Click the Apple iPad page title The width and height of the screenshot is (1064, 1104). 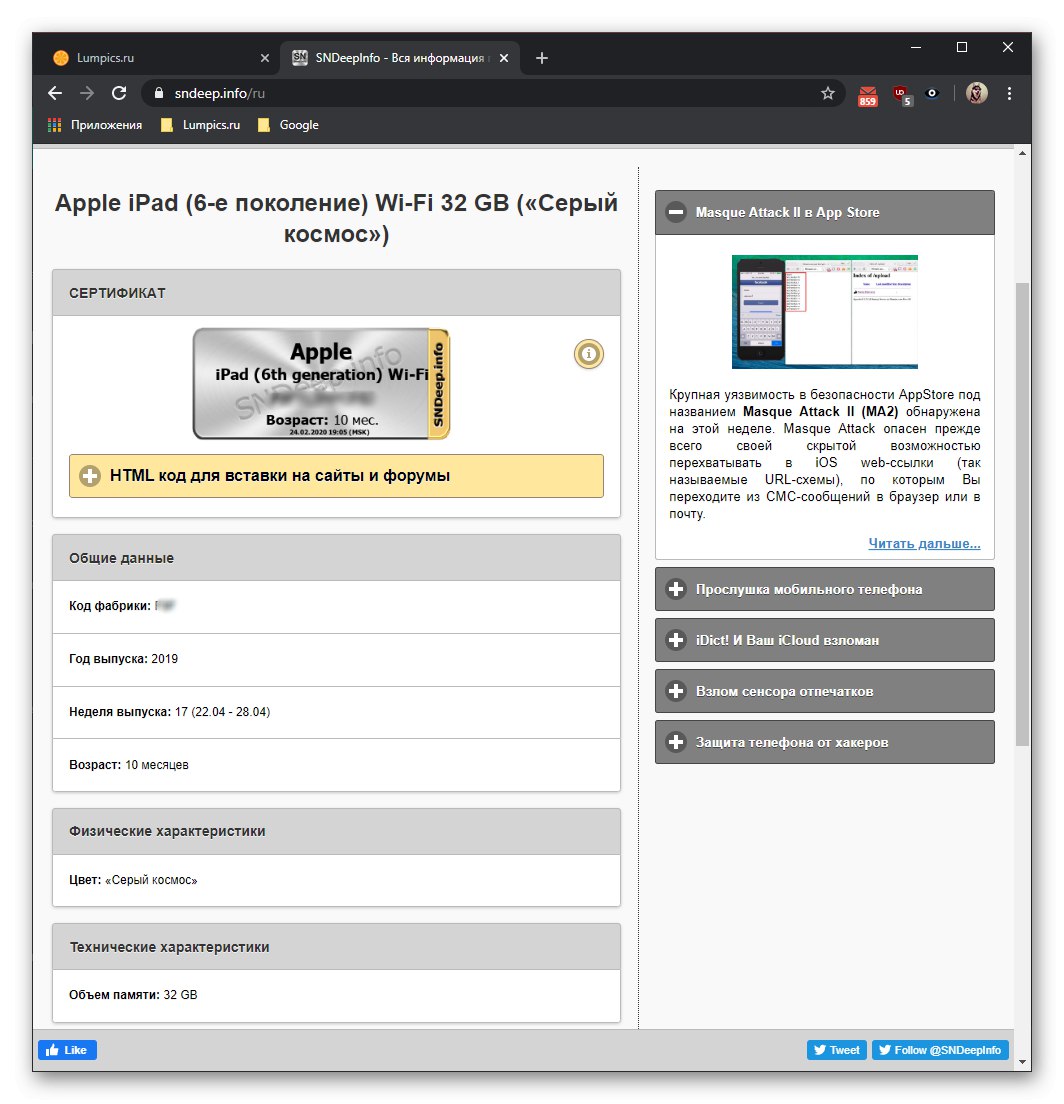click(x=336, y=218)
